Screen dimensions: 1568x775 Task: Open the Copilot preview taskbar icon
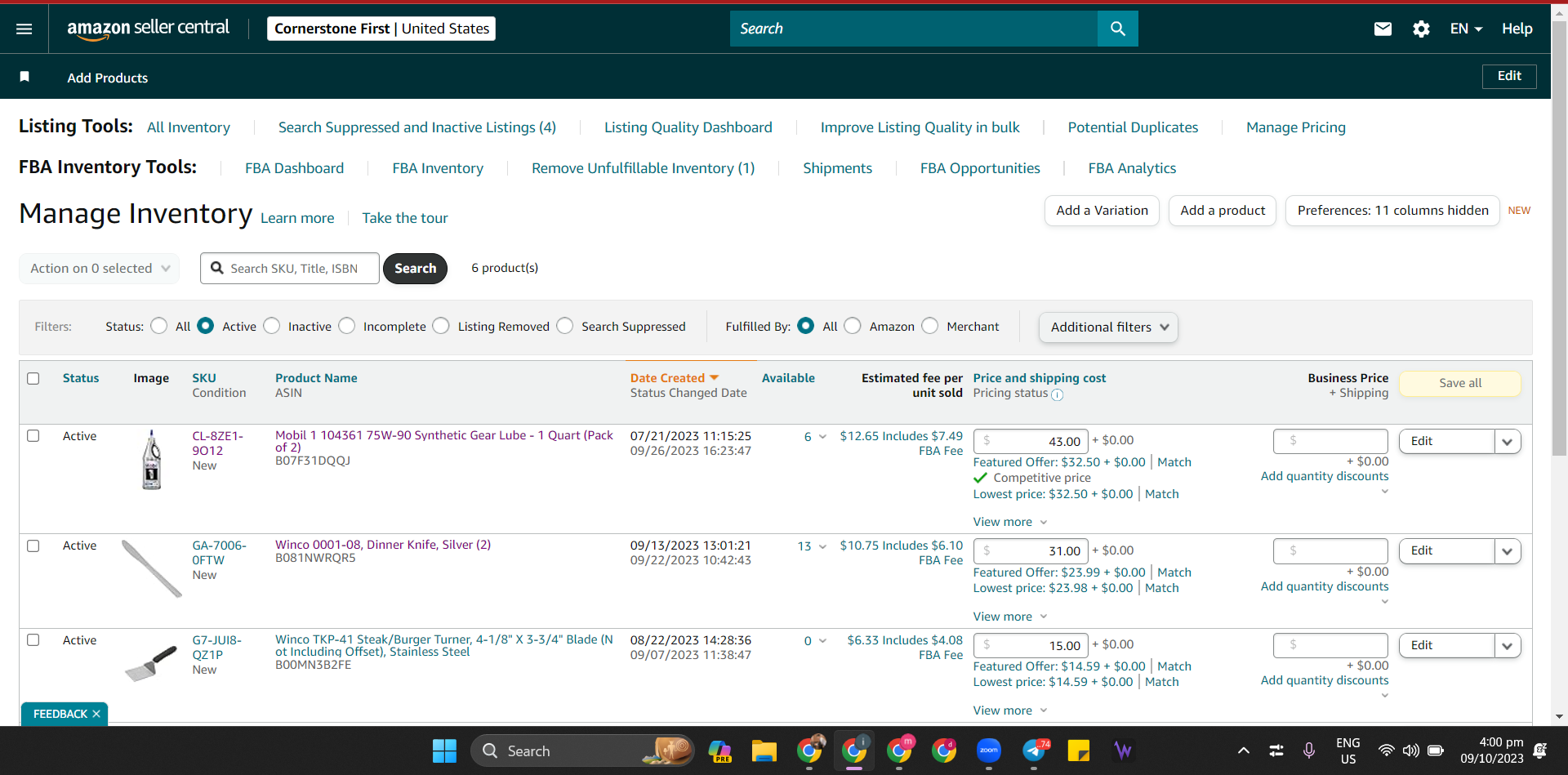[x=719, y=751]
